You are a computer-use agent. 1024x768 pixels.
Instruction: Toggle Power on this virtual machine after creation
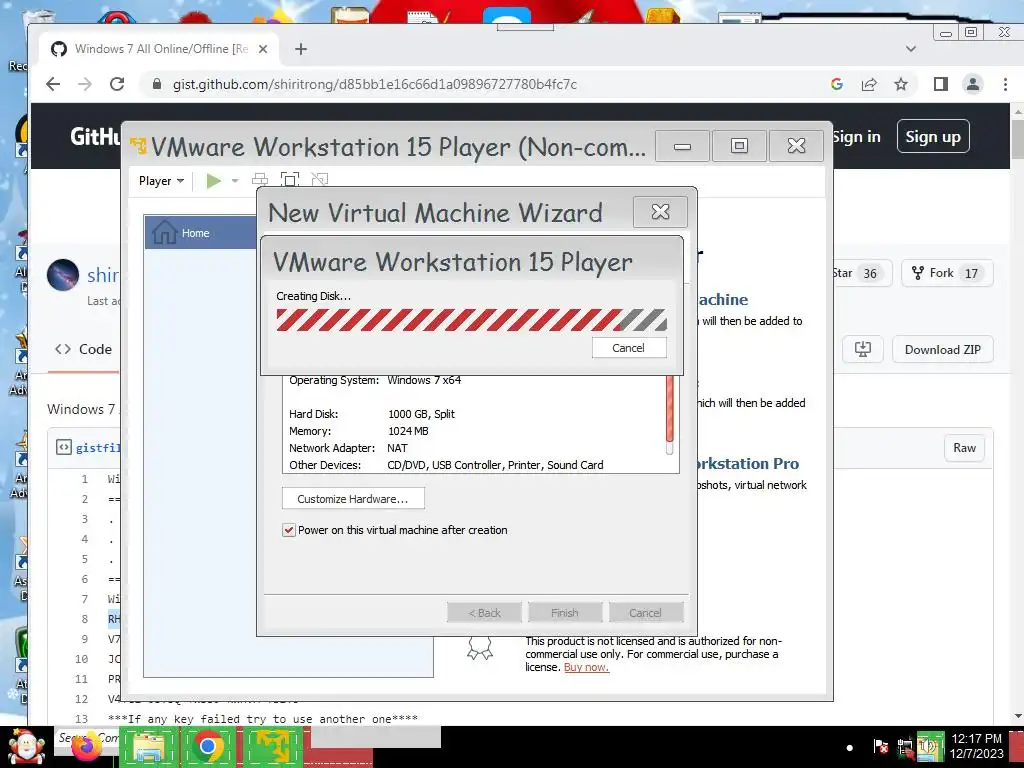[x=289, y=530]
